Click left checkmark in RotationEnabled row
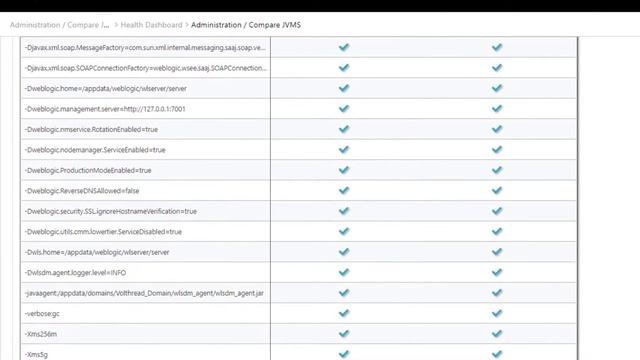Screen dimensions: 640x360 344,129
